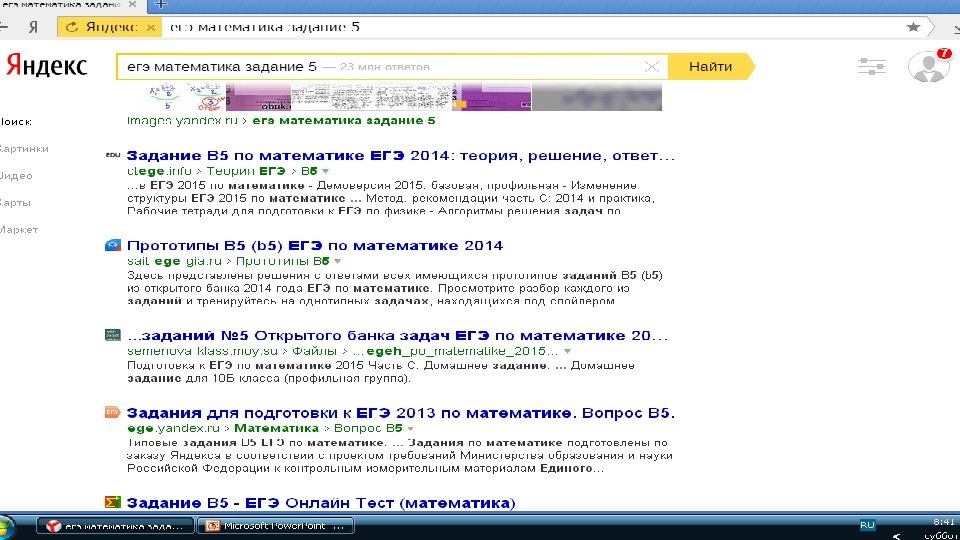This screenshot has width=960, height=540.
Task: Switch to Yandex browser taskbar button
Action: coord(115,526)
